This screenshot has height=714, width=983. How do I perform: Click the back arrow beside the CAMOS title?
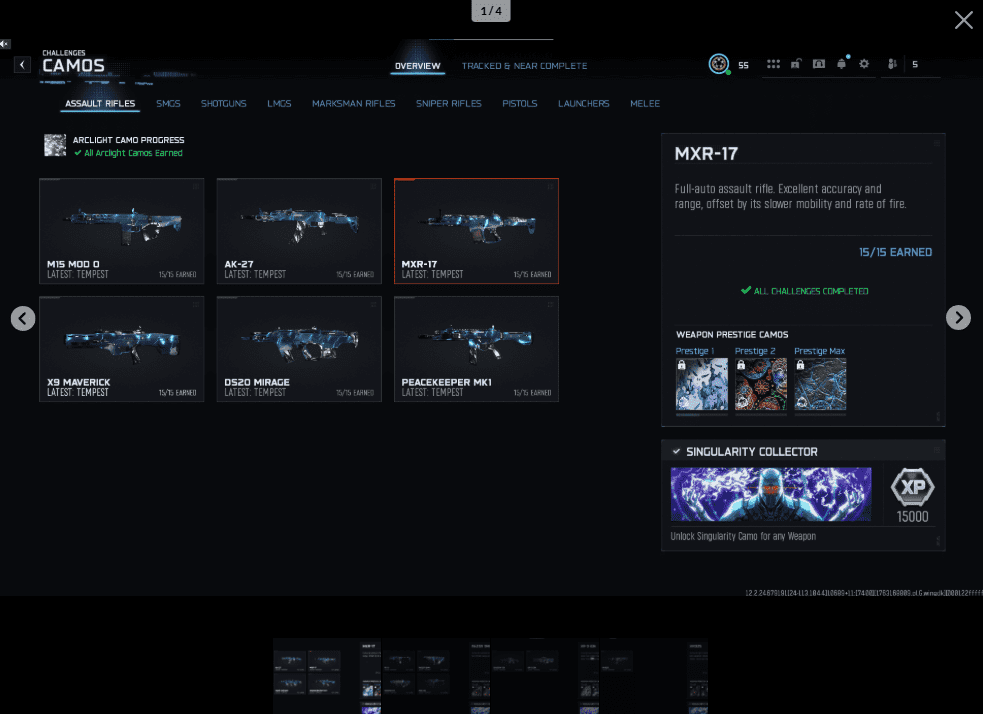pyautogui.click(x=22, y=65)
